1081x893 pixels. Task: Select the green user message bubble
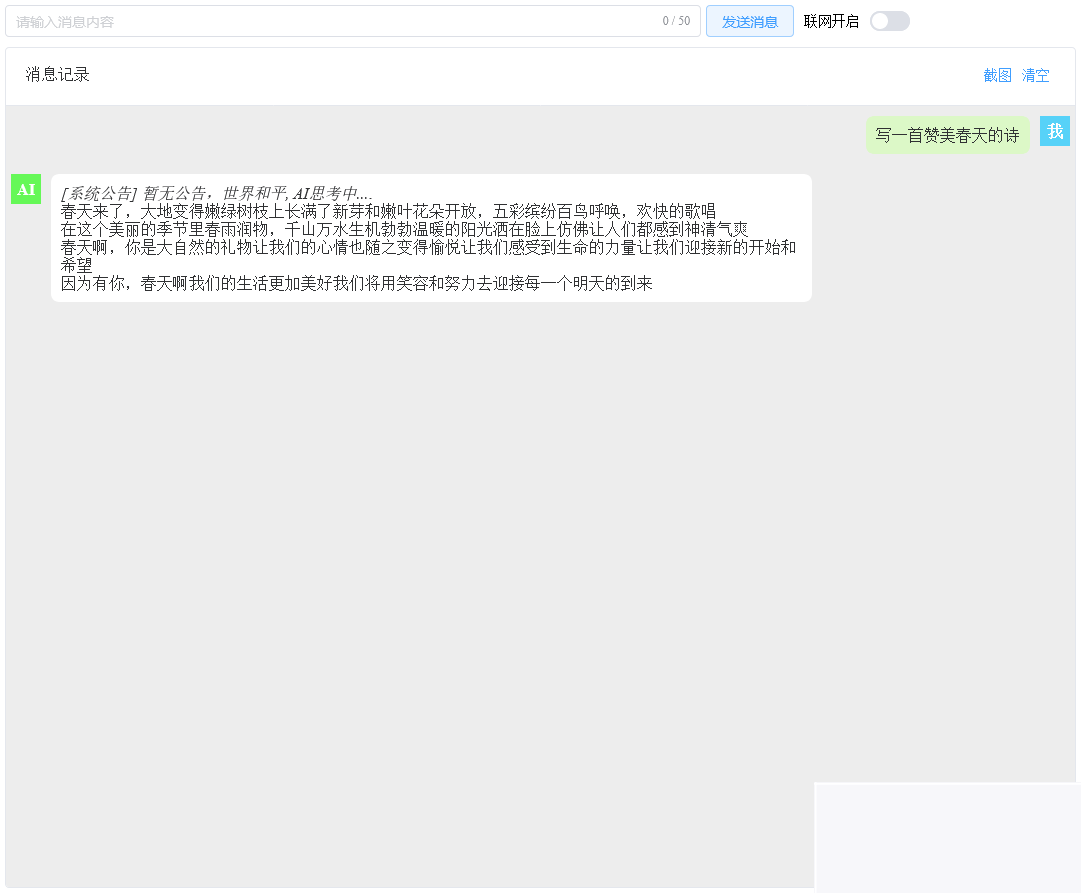(x=947, y=133)
